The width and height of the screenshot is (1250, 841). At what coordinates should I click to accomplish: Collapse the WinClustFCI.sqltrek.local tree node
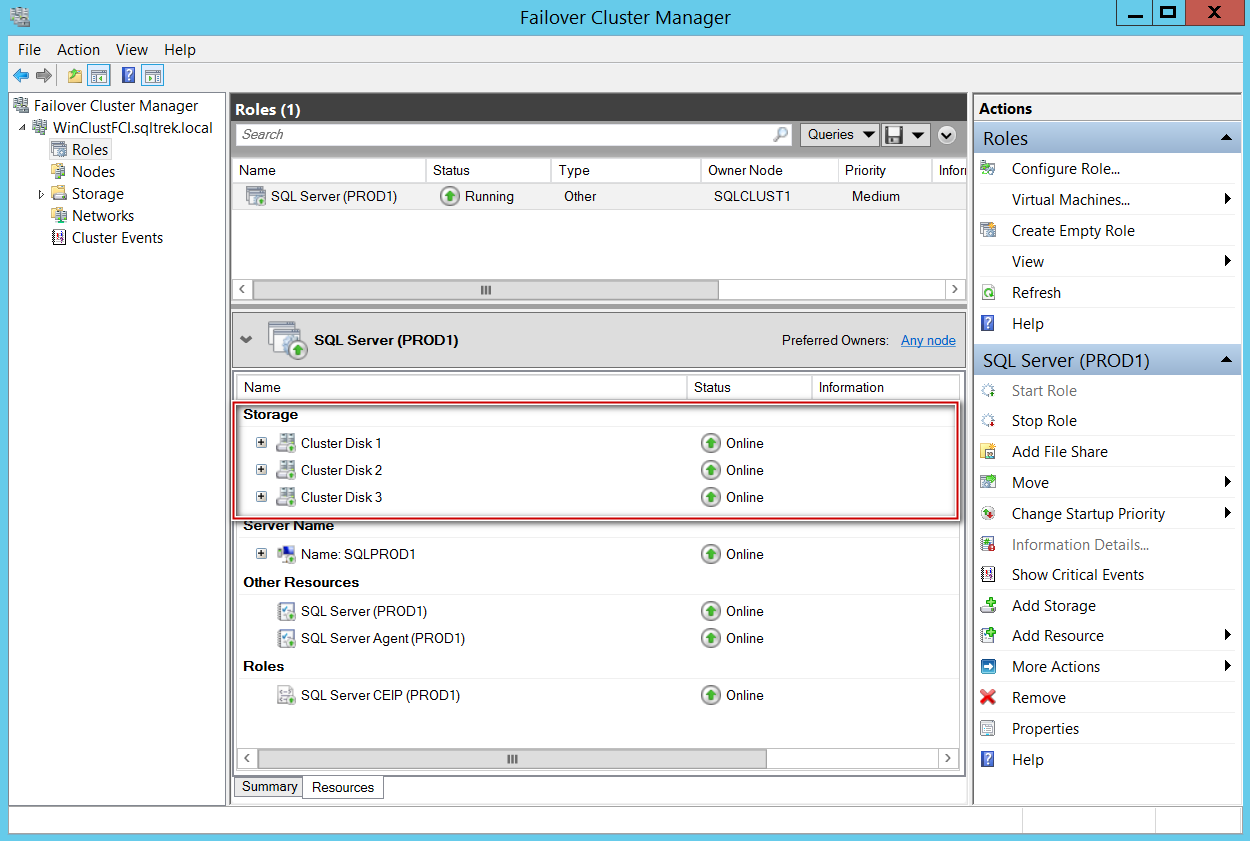pos(22,128)
